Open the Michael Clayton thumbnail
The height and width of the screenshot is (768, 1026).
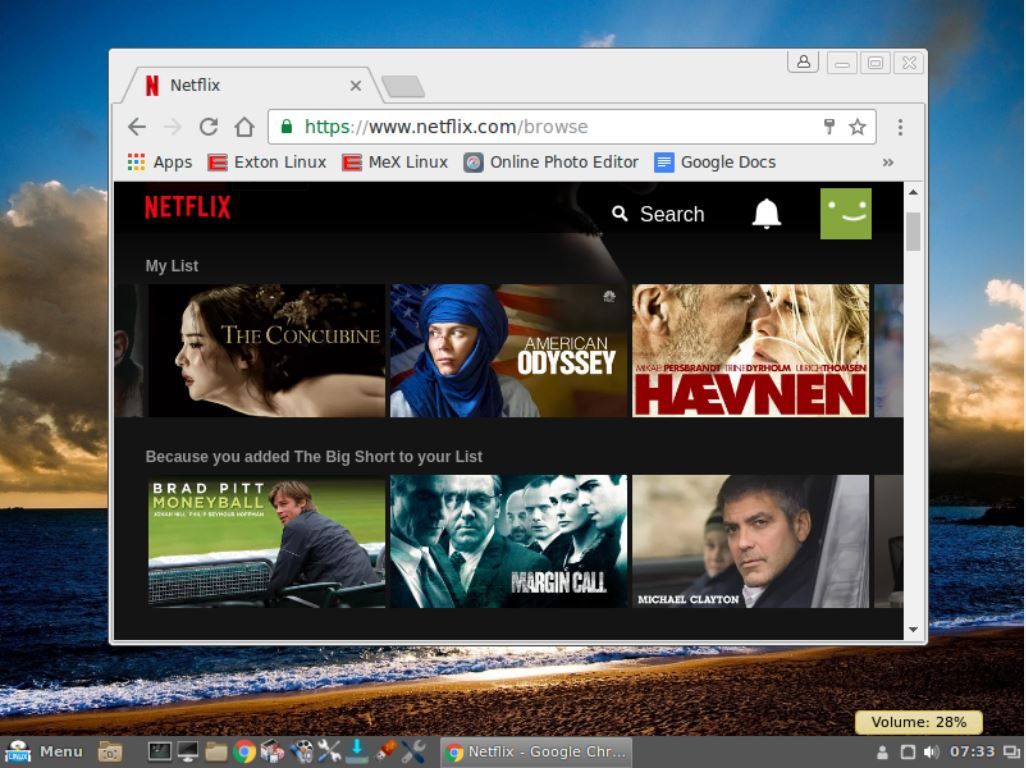(x=751, y=542)
